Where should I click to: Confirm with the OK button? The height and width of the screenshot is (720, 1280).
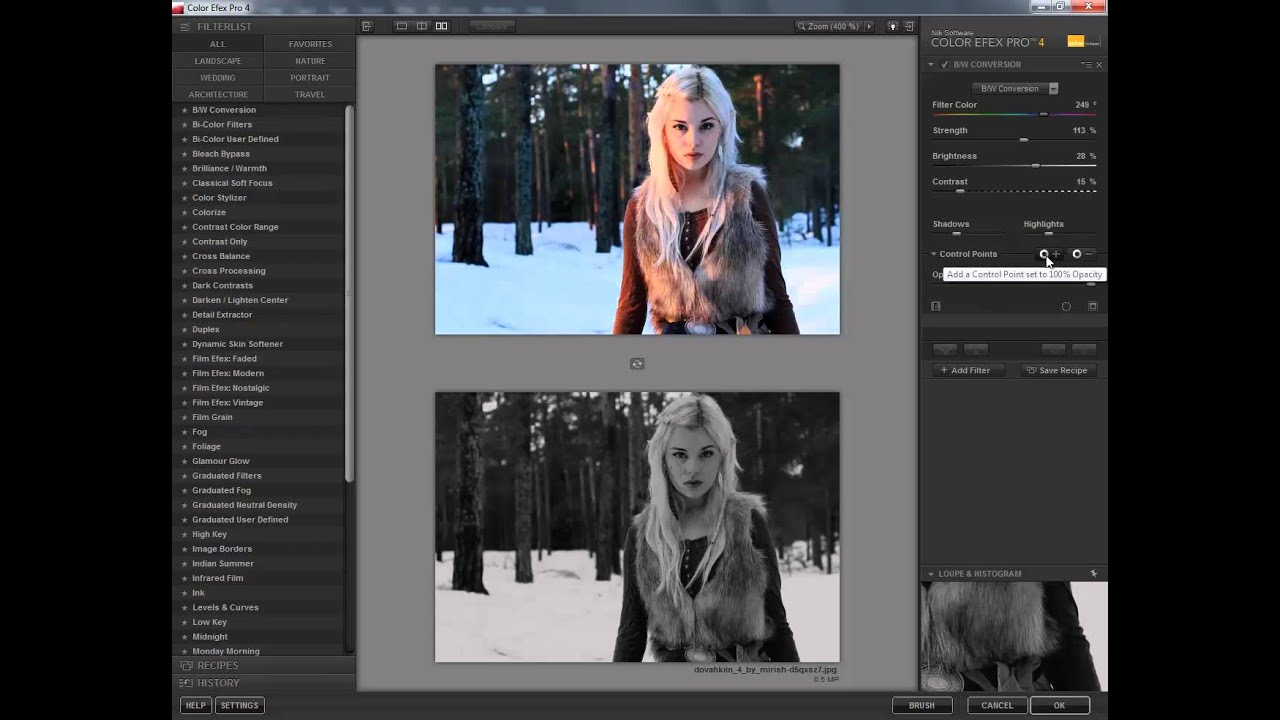coord(1059,705)
